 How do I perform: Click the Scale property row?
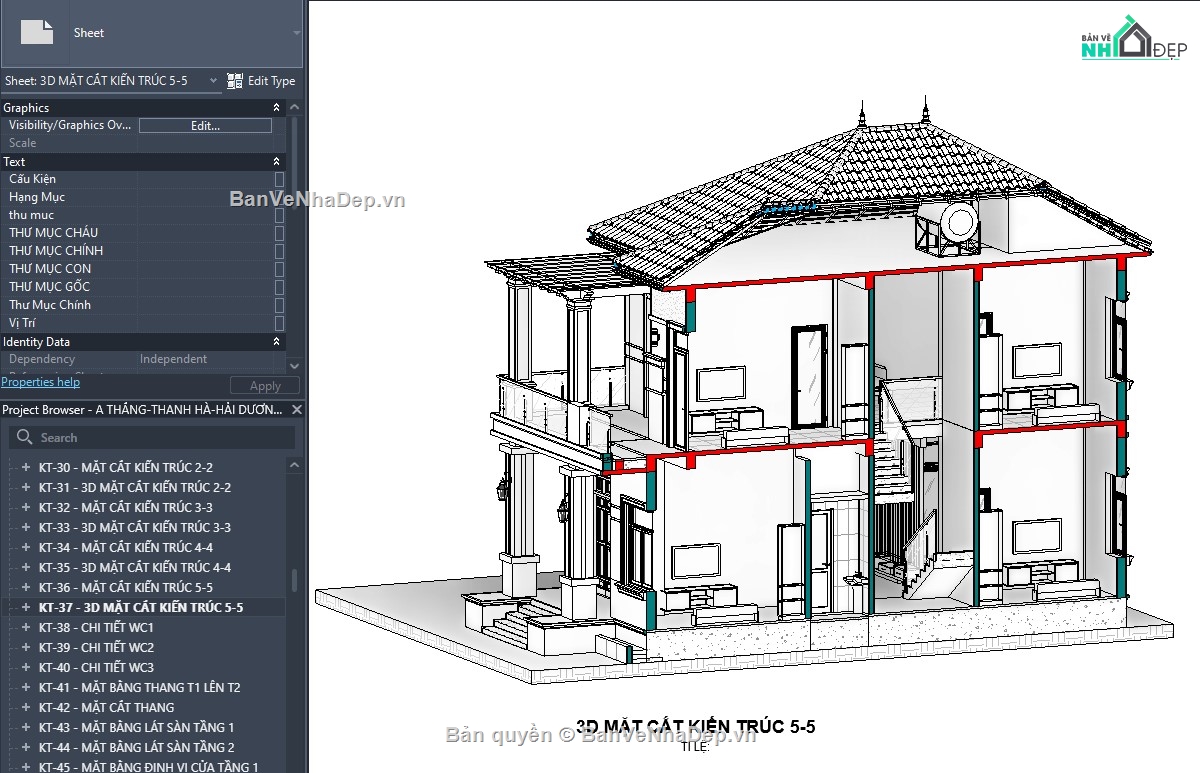coord(143,143)
